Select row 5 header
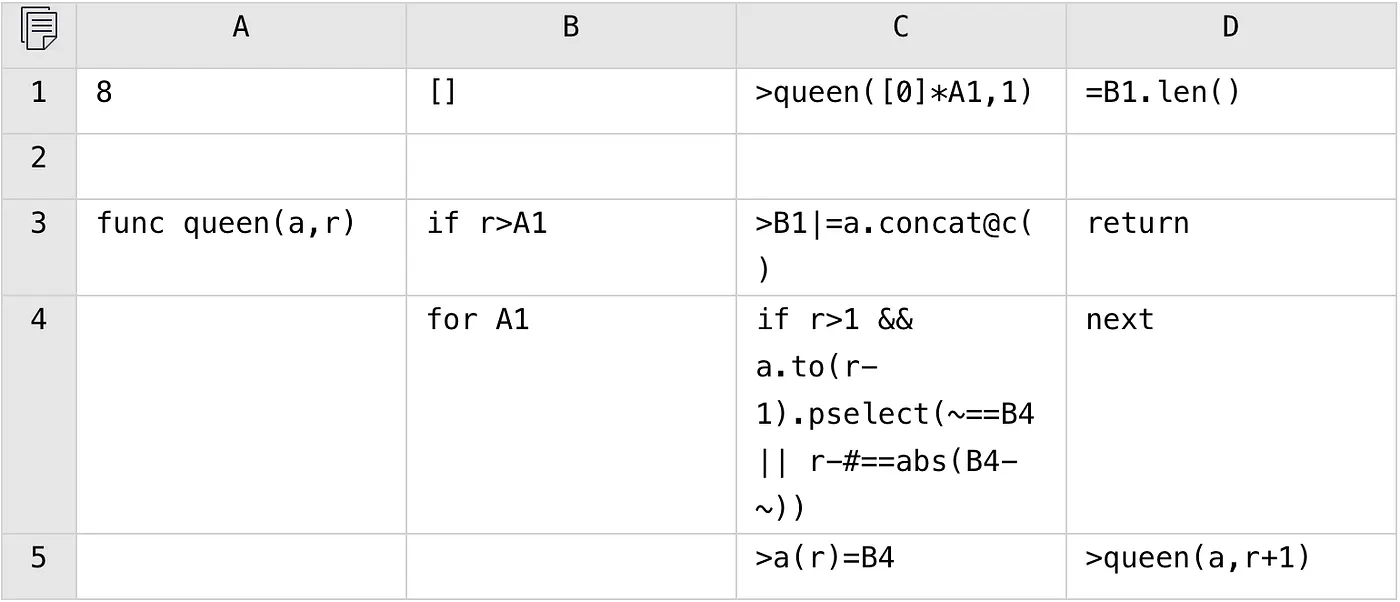This screenshot has height=602, width=1400. [x=38, y=566]
